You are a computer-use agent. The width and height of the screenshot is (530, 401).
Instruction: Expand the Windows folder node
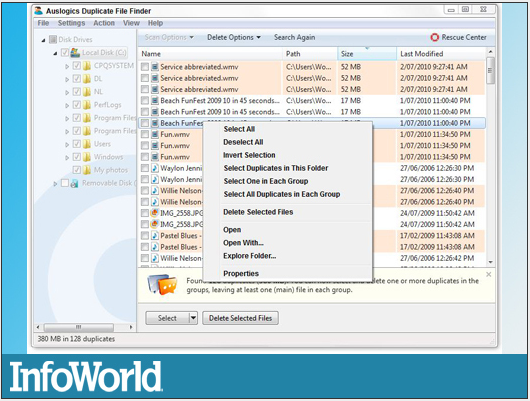click(x=67, y=158)
